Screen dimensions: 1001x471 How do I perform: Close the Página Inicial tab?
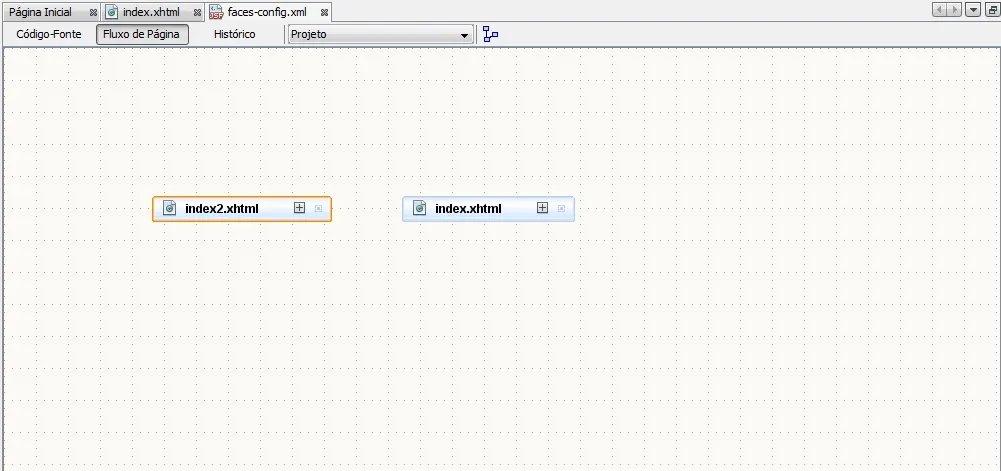pos(93,13)
